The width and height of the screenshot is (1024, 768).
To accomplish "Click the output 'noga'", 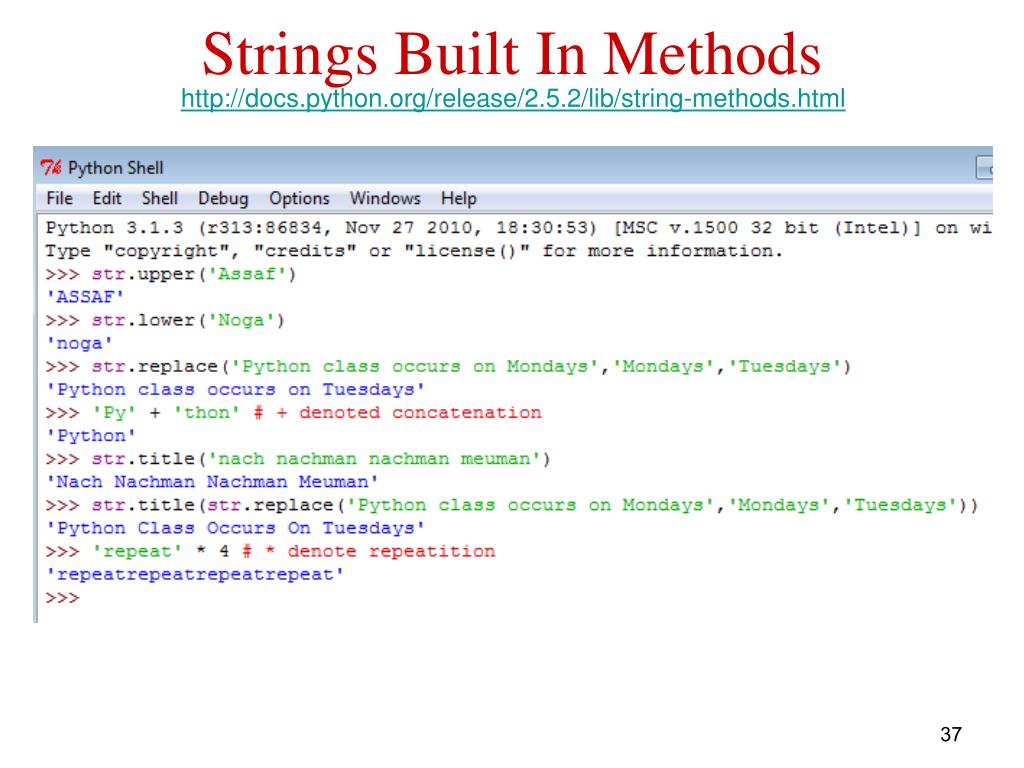I will pos(79,344).
